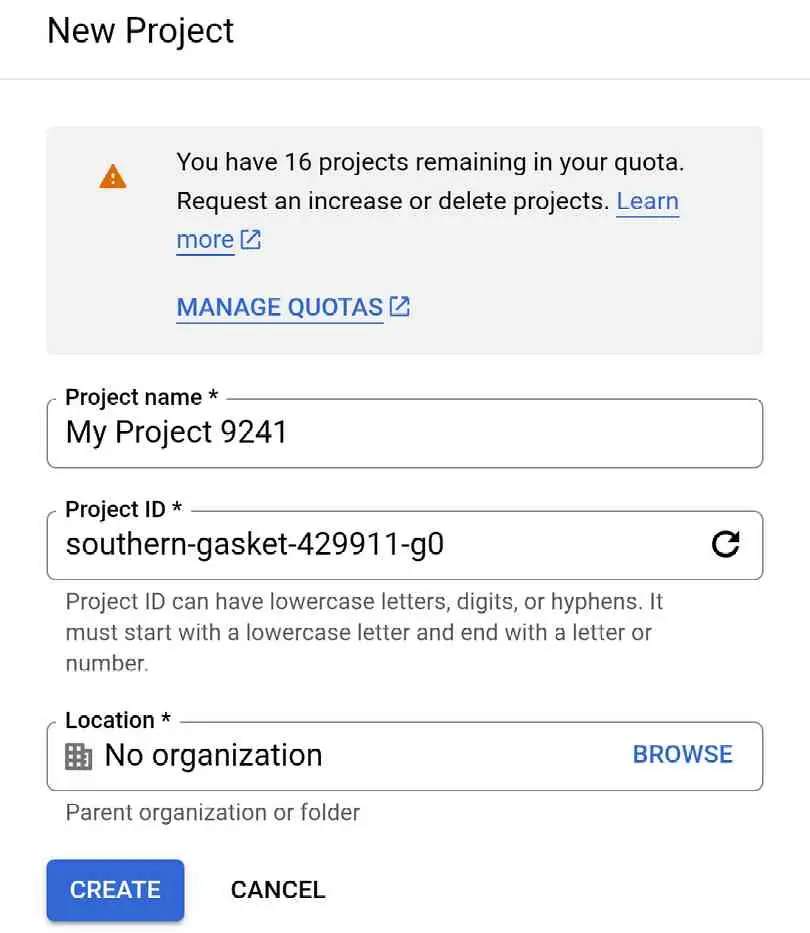Regenerate the Project ID with the refresh icon
This screenshot has height=933, width=810.
pos(725,544)
